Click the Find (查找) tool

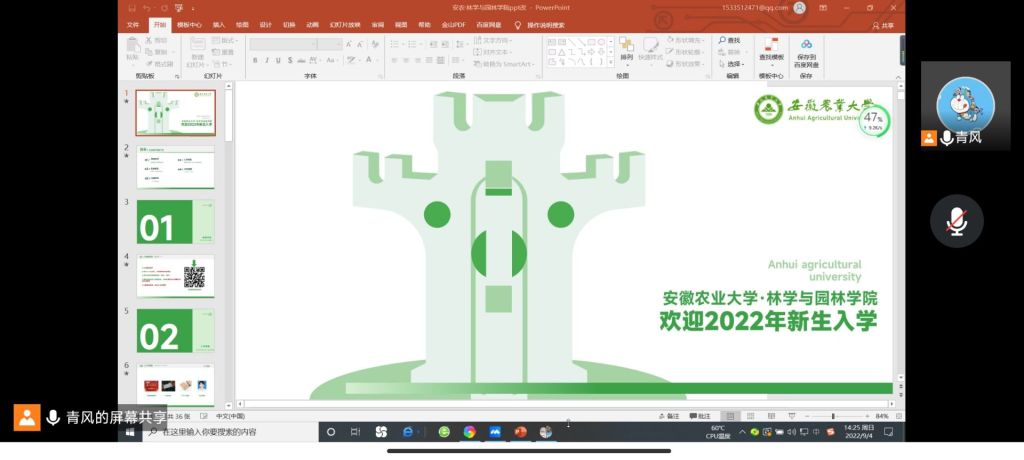pyautogui.click(x=729, y=40)
